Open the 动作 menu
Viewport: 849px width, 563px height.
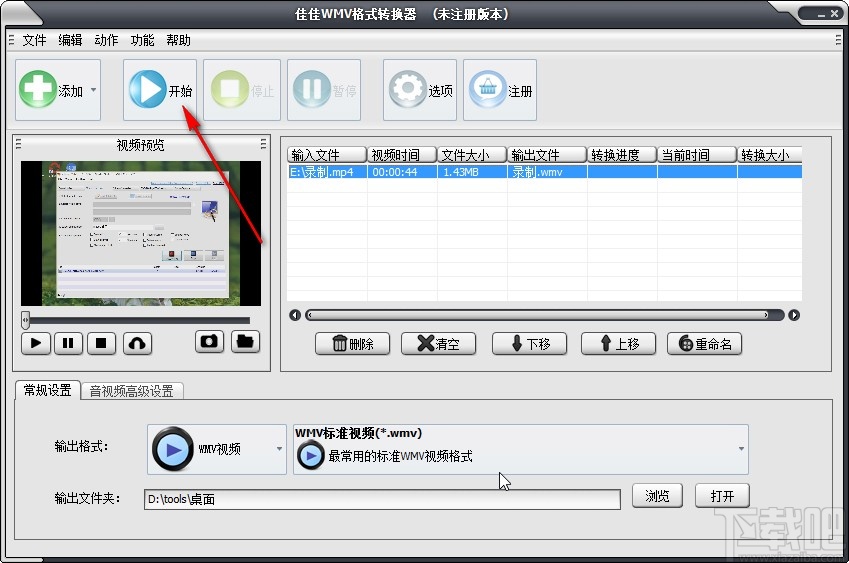coord(106,40)
